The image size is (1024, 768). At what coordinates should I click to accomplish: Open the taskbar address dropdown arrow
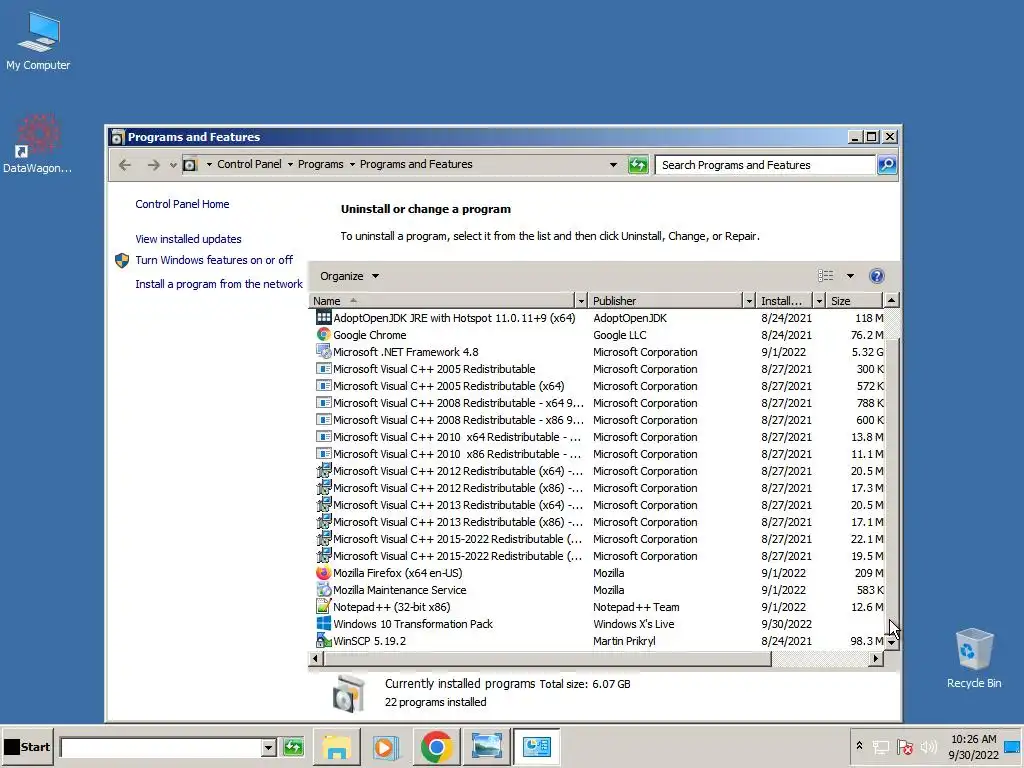coord(268,747)
